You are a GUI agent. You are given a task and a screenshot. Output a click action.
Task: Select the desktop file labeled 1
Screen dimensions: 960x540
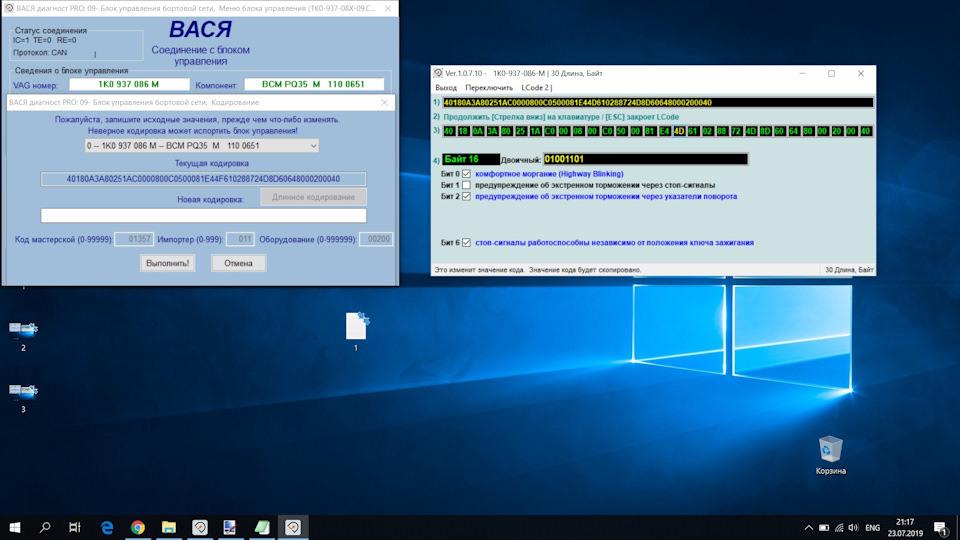(356, 331)
